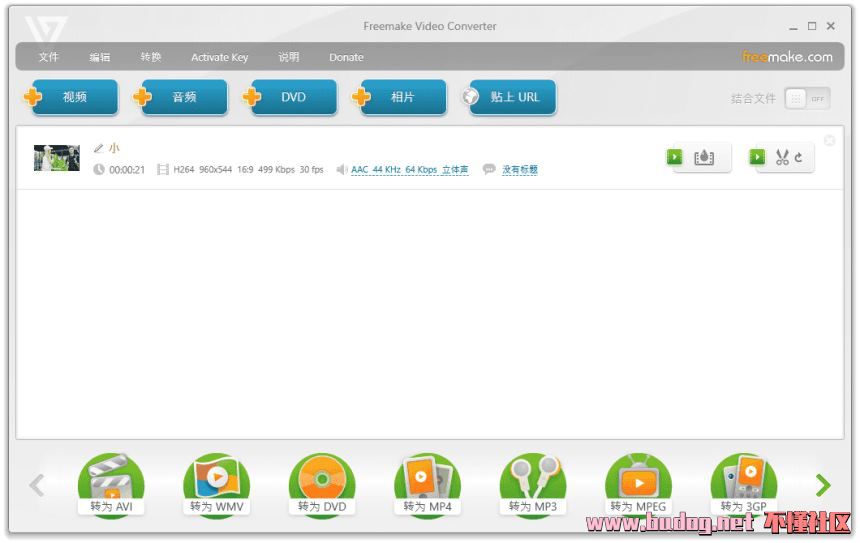Open the 编辑 menu
860x543 pixels.
pos(99,57)
